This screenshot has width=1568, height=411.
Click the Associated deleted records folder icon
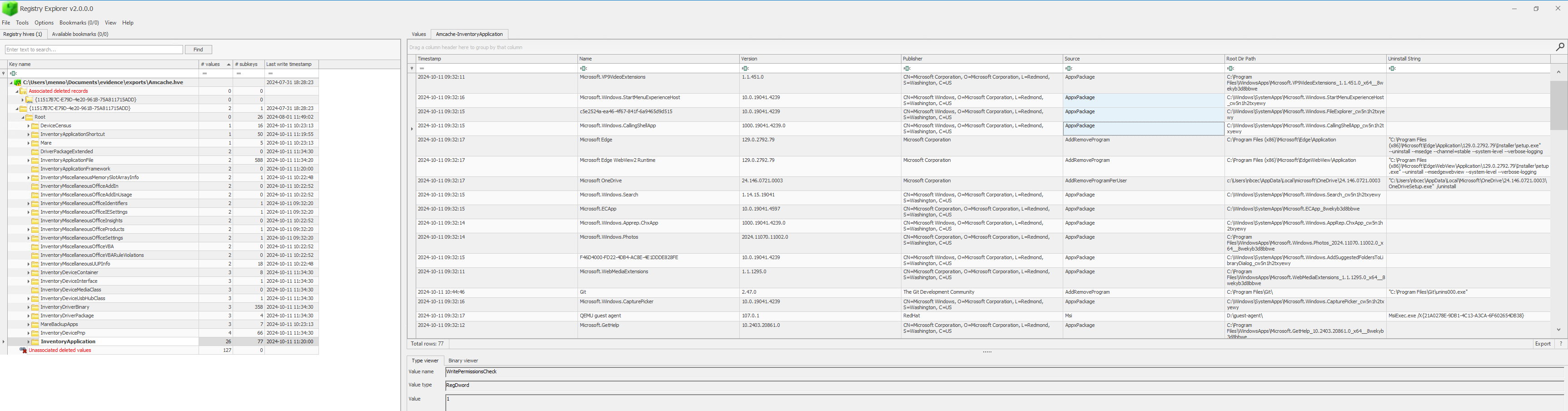pos(24,91)
